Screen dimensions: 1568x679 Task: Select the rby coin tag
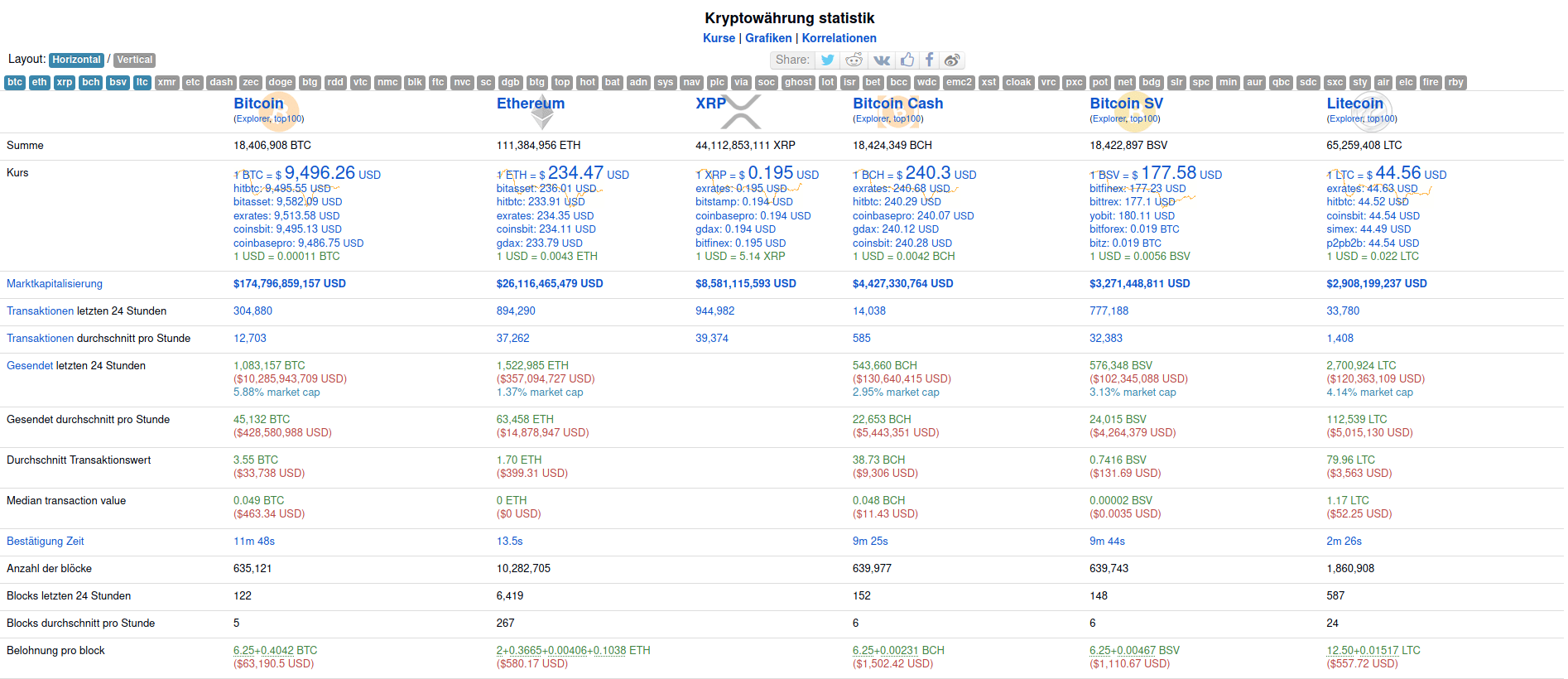tap(1456, 83)
